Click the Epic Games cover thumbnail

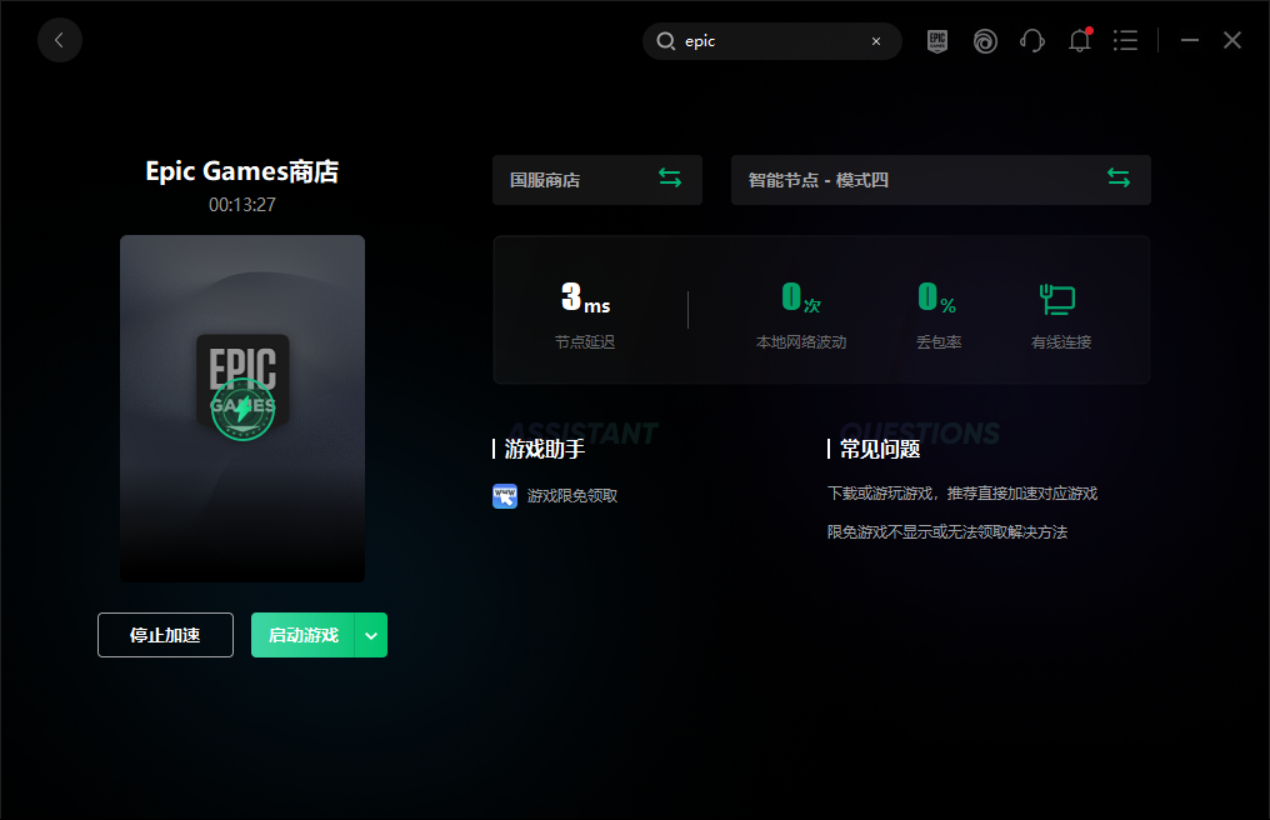[x=242, y=408]
